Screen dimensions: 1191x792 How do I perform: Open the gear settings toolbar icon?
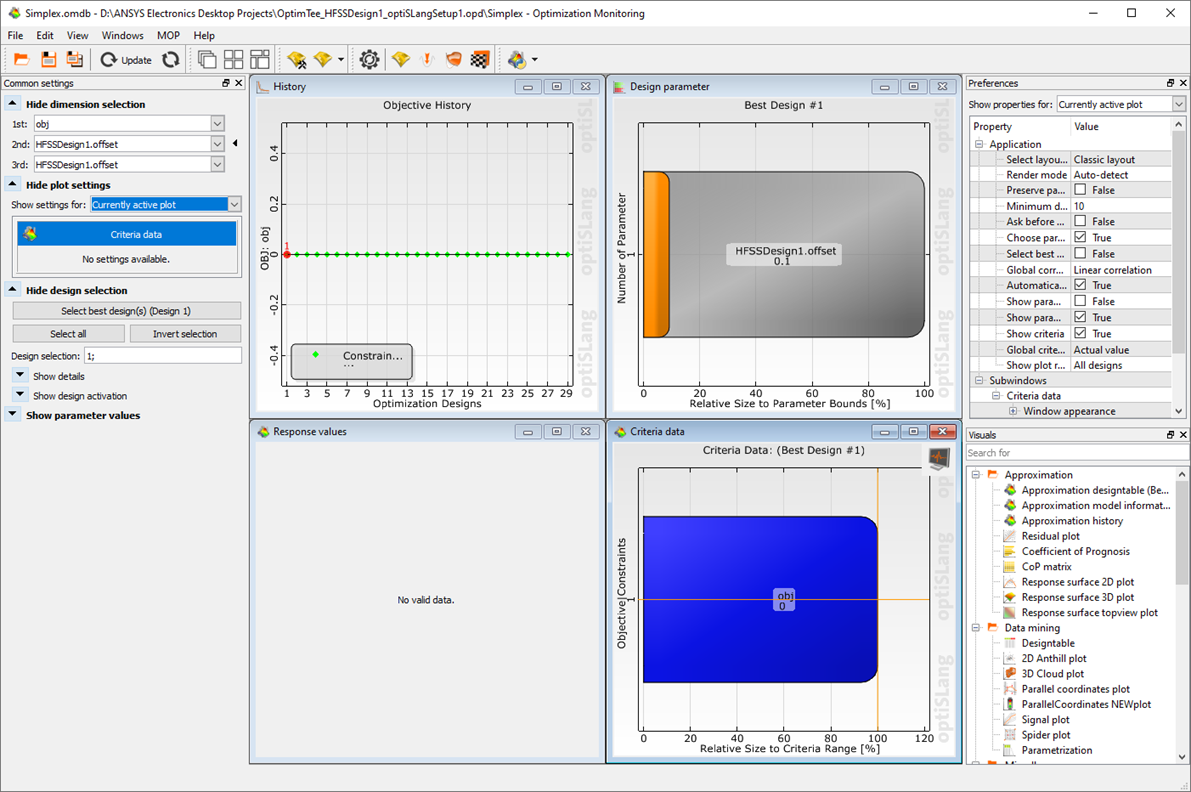(x=369, y=60)
